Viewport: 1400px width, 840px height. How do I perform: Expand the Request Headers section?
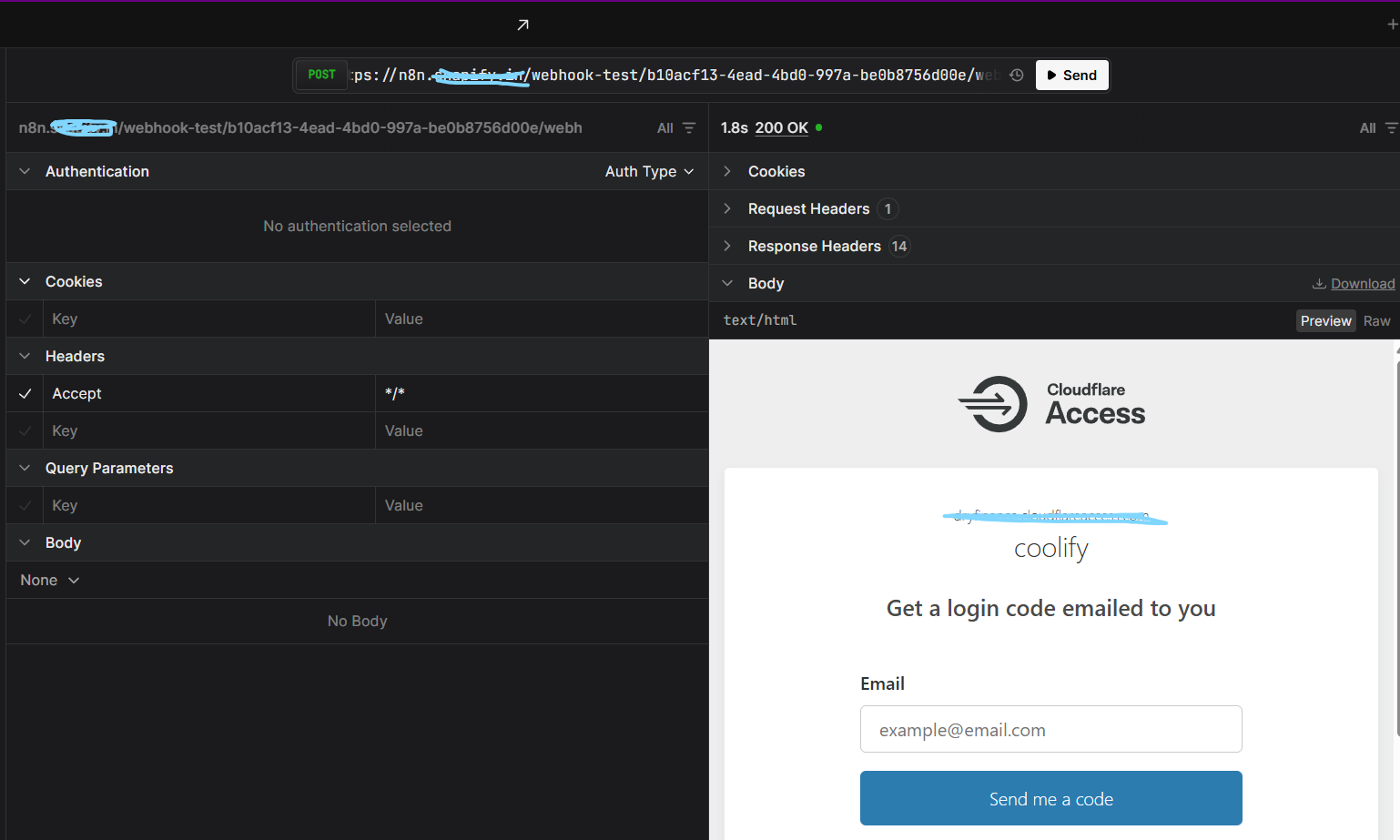click(727, 208)
